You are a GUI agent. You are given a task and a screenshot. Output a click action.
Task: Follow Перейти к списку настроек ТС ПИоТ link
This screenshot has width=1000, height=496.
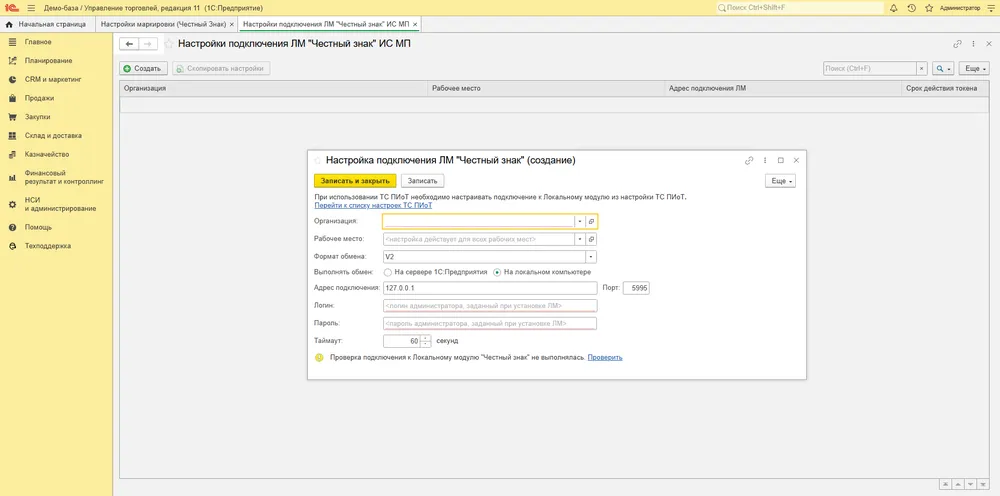pos(373,206)
